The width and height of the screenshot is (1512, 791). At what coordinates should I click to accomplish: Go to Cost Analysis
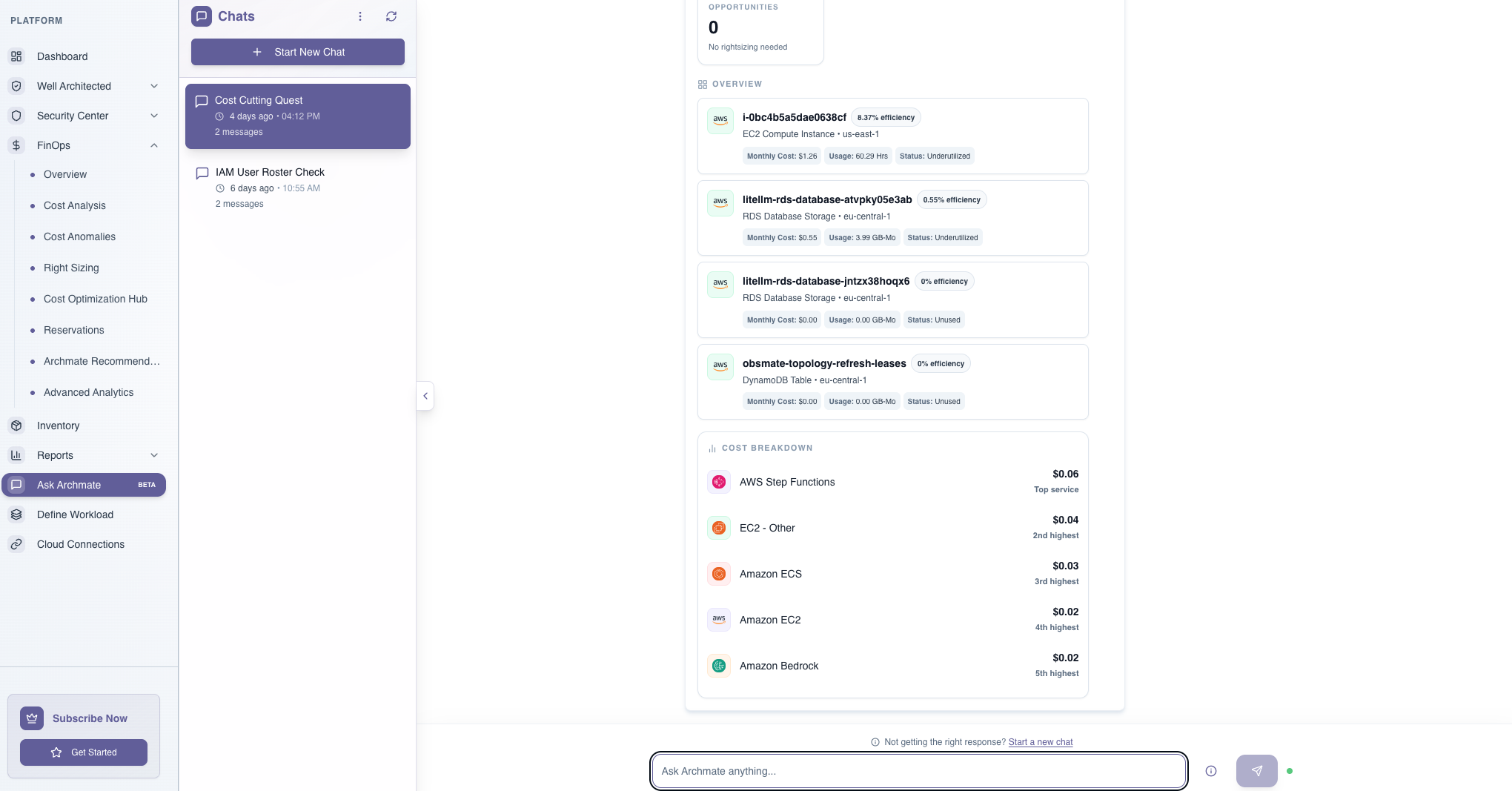click(x=75, y=205)
